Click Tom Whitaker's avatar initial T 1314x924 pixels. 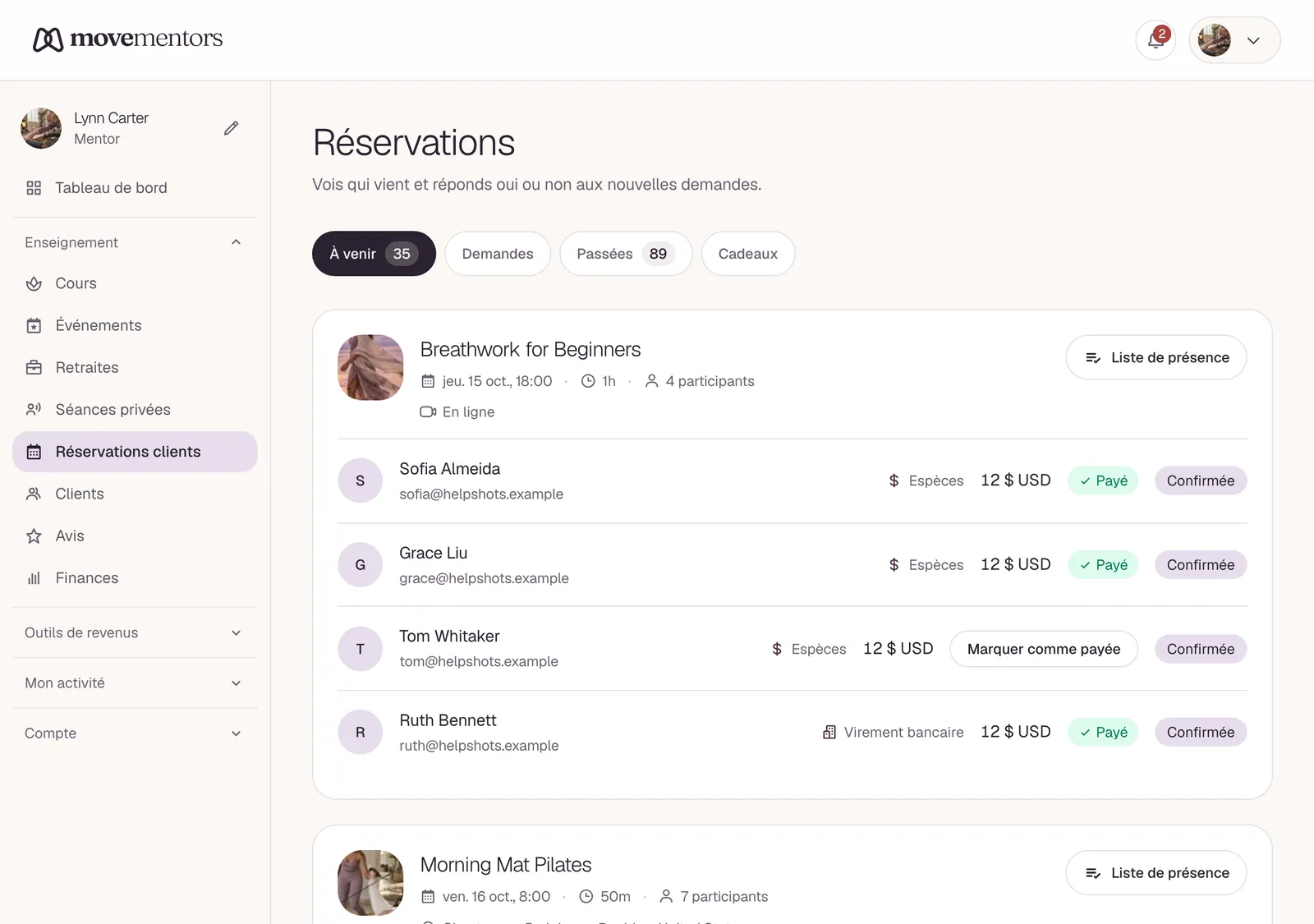(x=360, y=649)
